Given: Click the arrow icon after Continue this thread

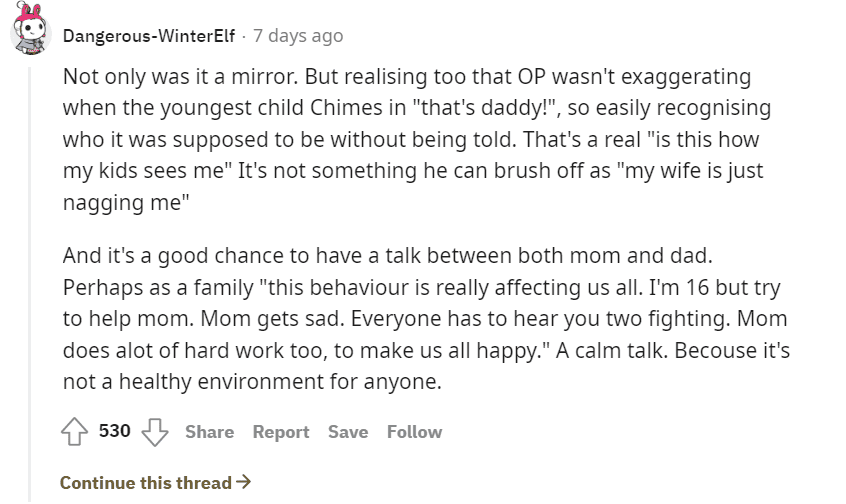Looking at the screenshot, I should (244, 481).
